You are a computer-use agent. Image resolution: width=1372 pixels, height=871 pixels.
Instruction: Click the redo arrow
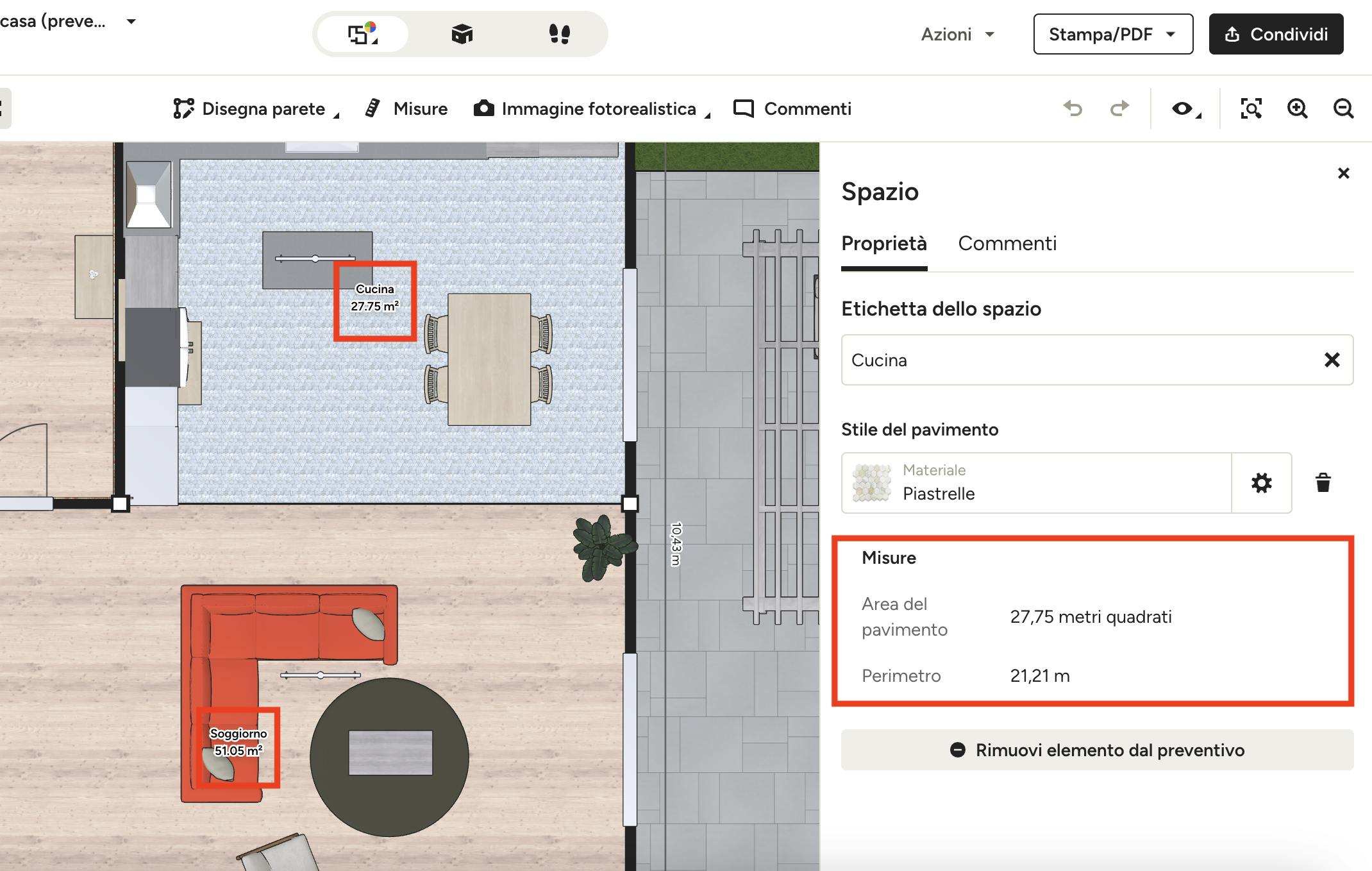(1119, 108)
